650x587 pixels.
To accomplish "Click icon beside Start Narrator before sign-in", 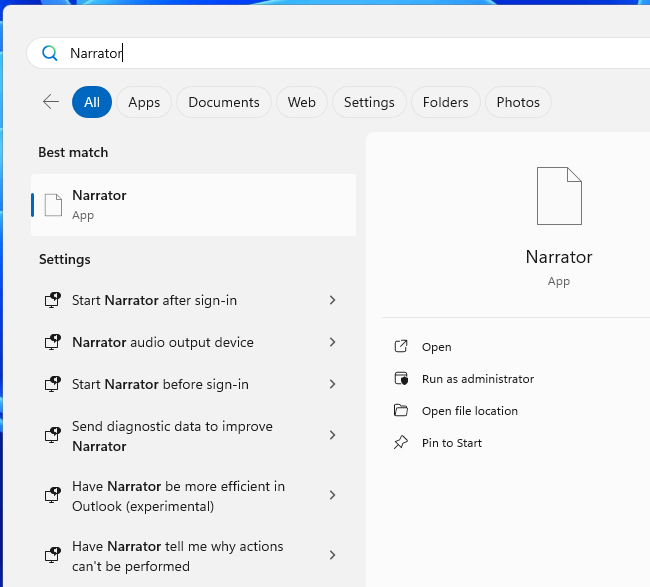I will coord(53,384).
